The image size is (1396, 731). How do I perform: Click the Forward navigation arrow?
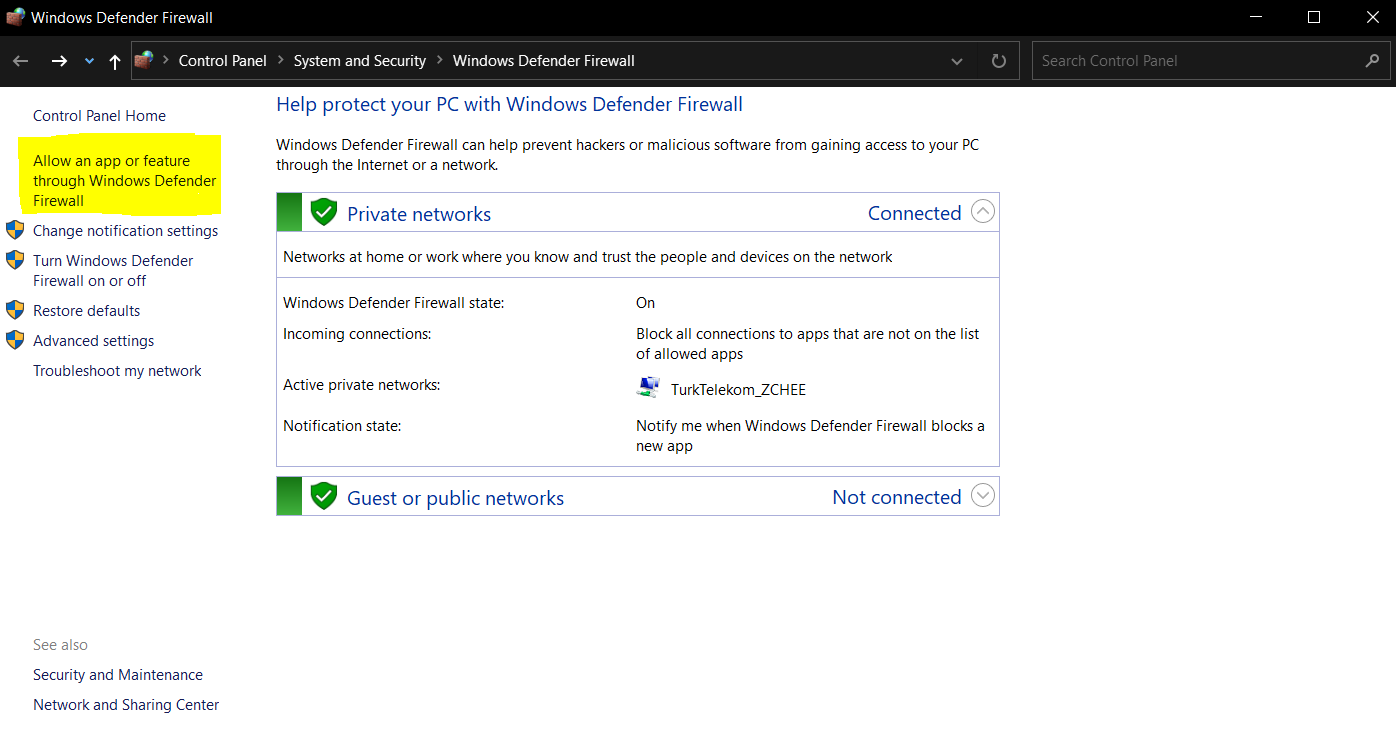tap(59, 61)
